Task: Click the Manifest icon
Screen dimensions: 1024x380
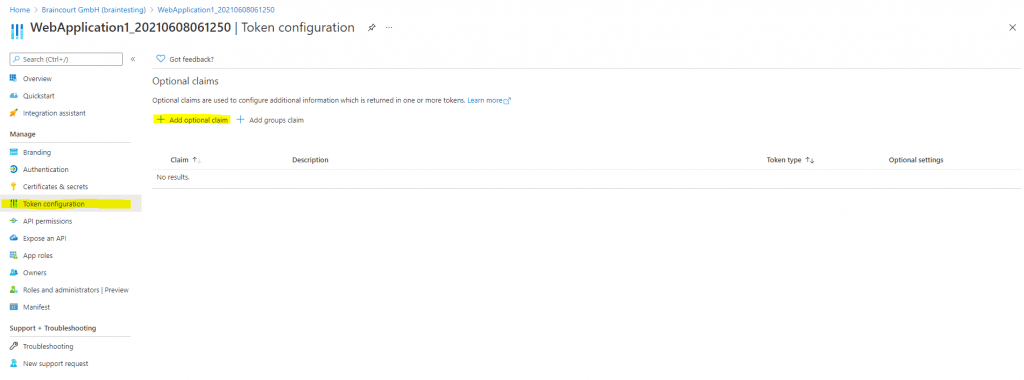Action: point(14,307)
